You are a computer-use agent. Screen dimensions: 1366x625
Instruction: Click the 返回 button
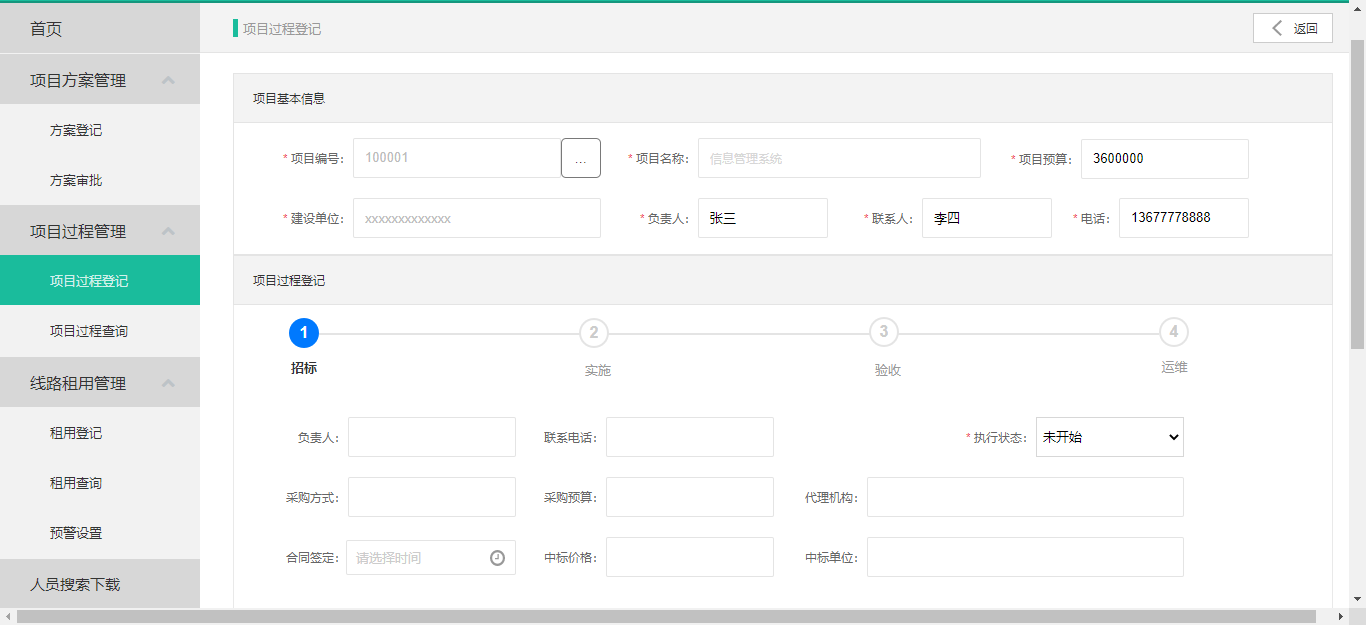(x=1293, y=28)
